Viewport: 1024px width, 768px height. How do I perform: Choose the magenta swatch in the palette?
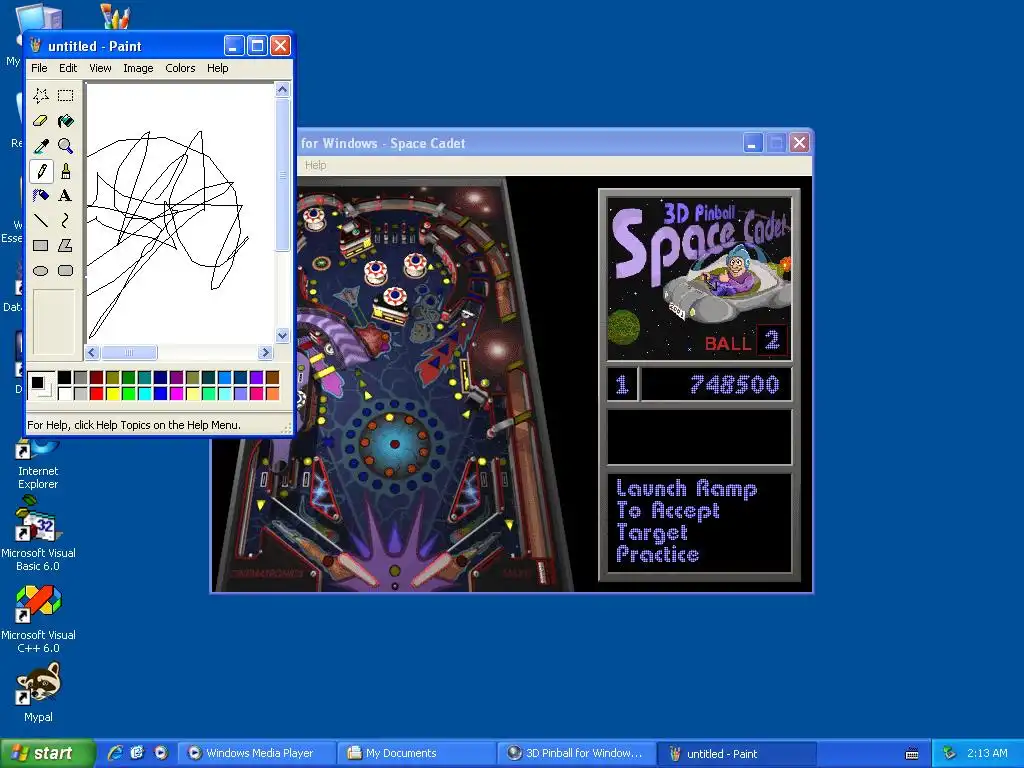(x=176, y=393)
